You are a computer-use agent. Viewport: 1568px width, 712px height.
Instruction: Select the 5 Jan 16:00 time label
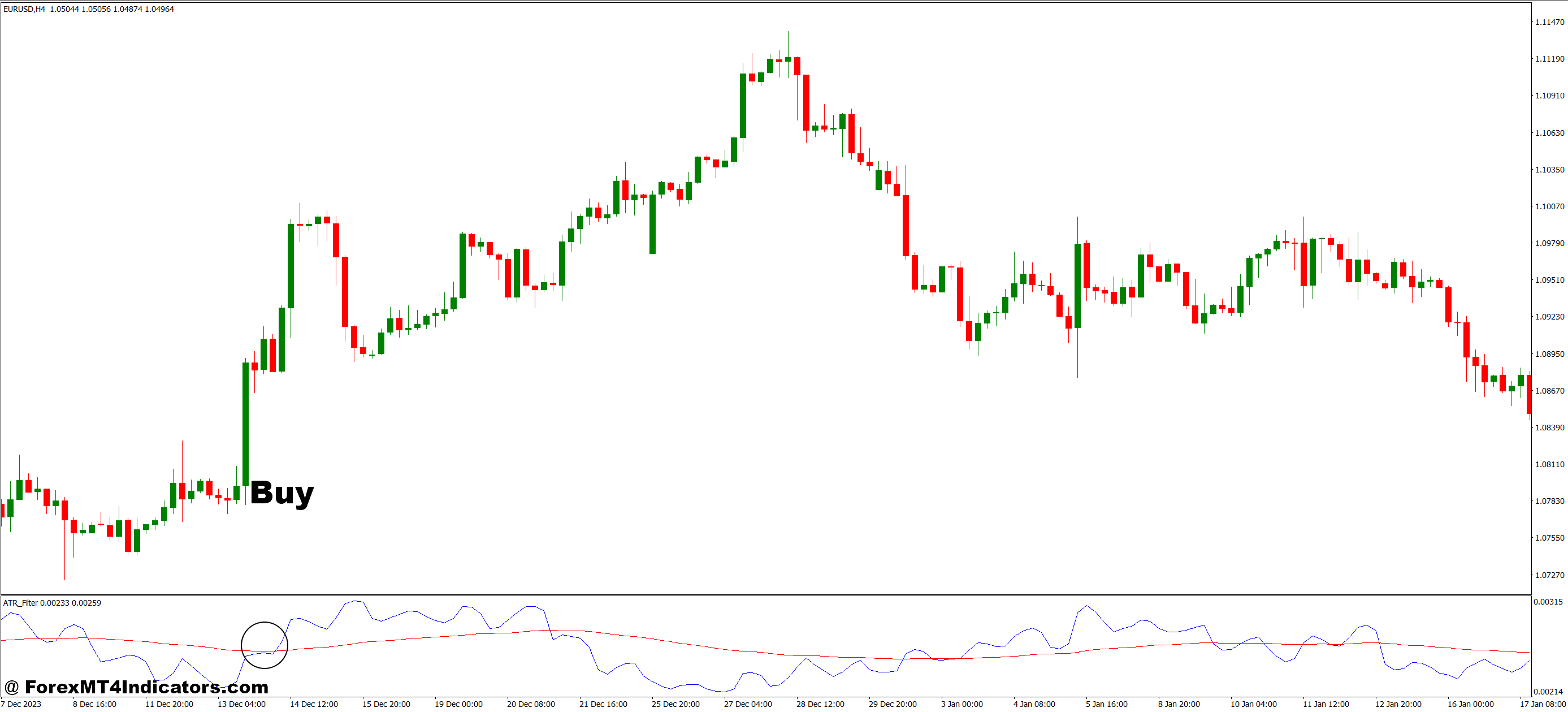point(1107,704)
